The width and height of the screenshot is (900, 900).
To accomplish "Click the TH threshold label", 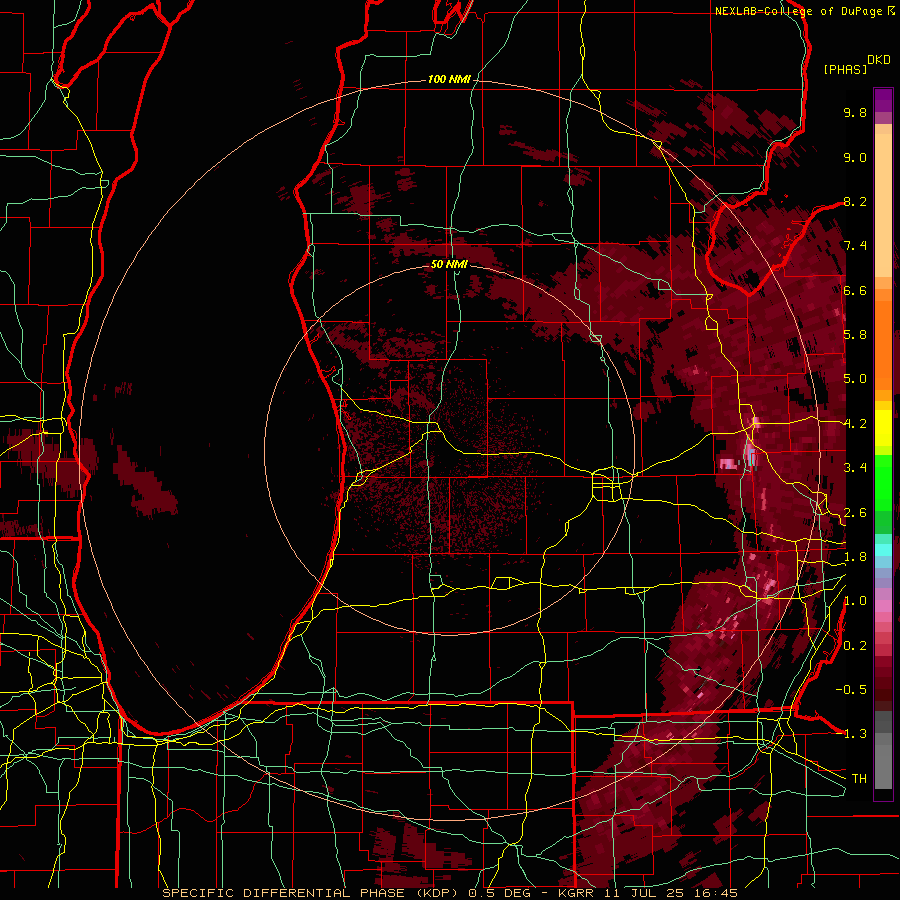I will [859, 779].
